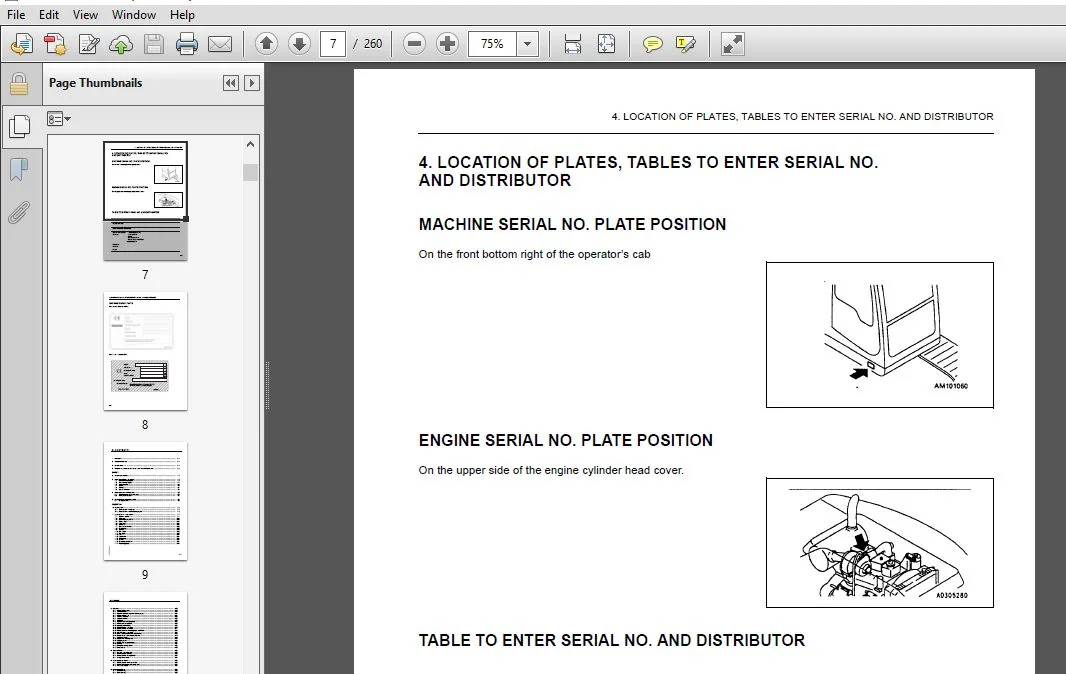Click the security padlock icon in sidebar
The width and height of the screenshot is (1066, 674).
tap(19, 84)
